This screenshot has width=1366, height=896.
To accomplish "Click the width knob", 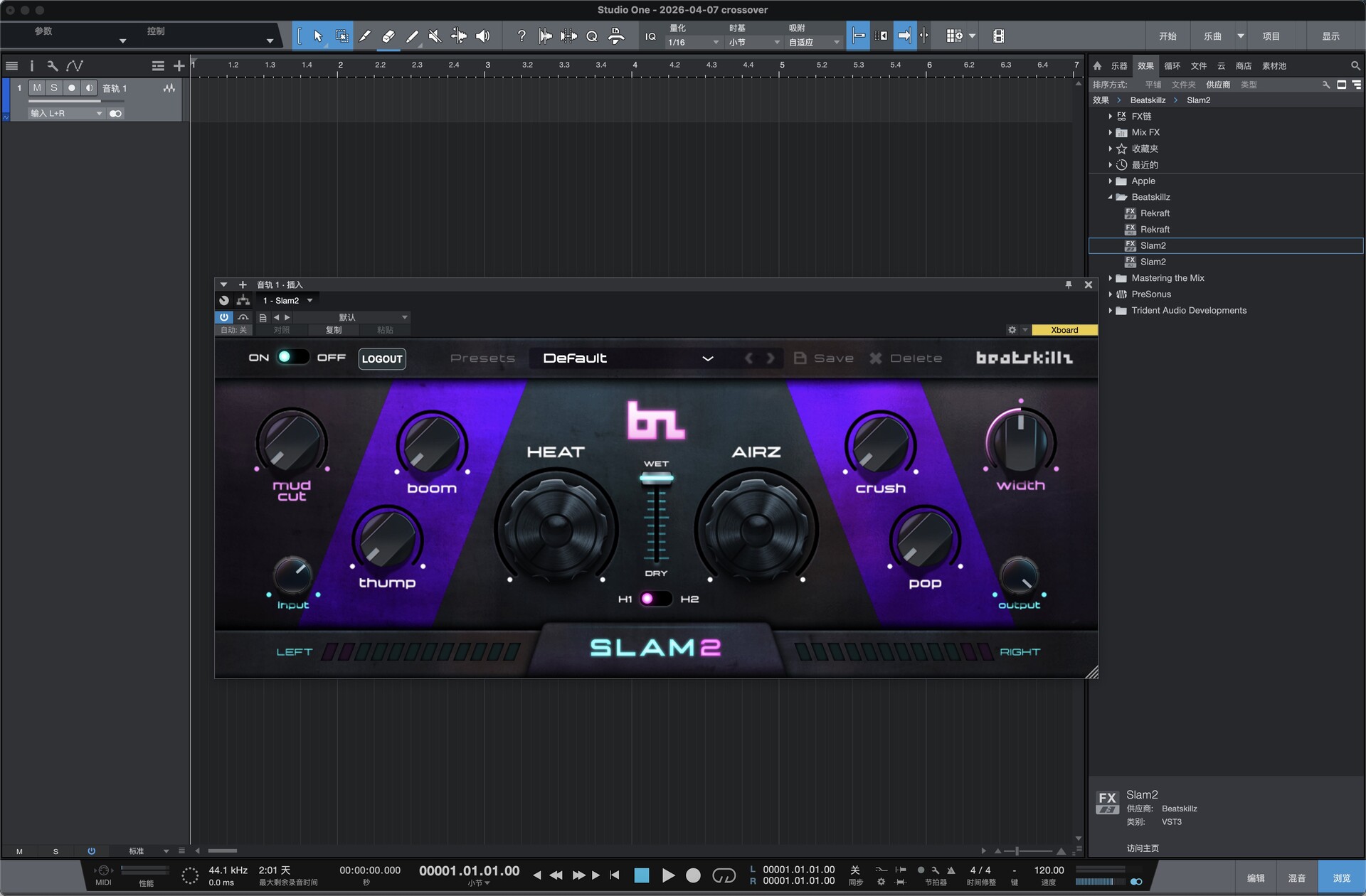I will tap(1020, 442).
